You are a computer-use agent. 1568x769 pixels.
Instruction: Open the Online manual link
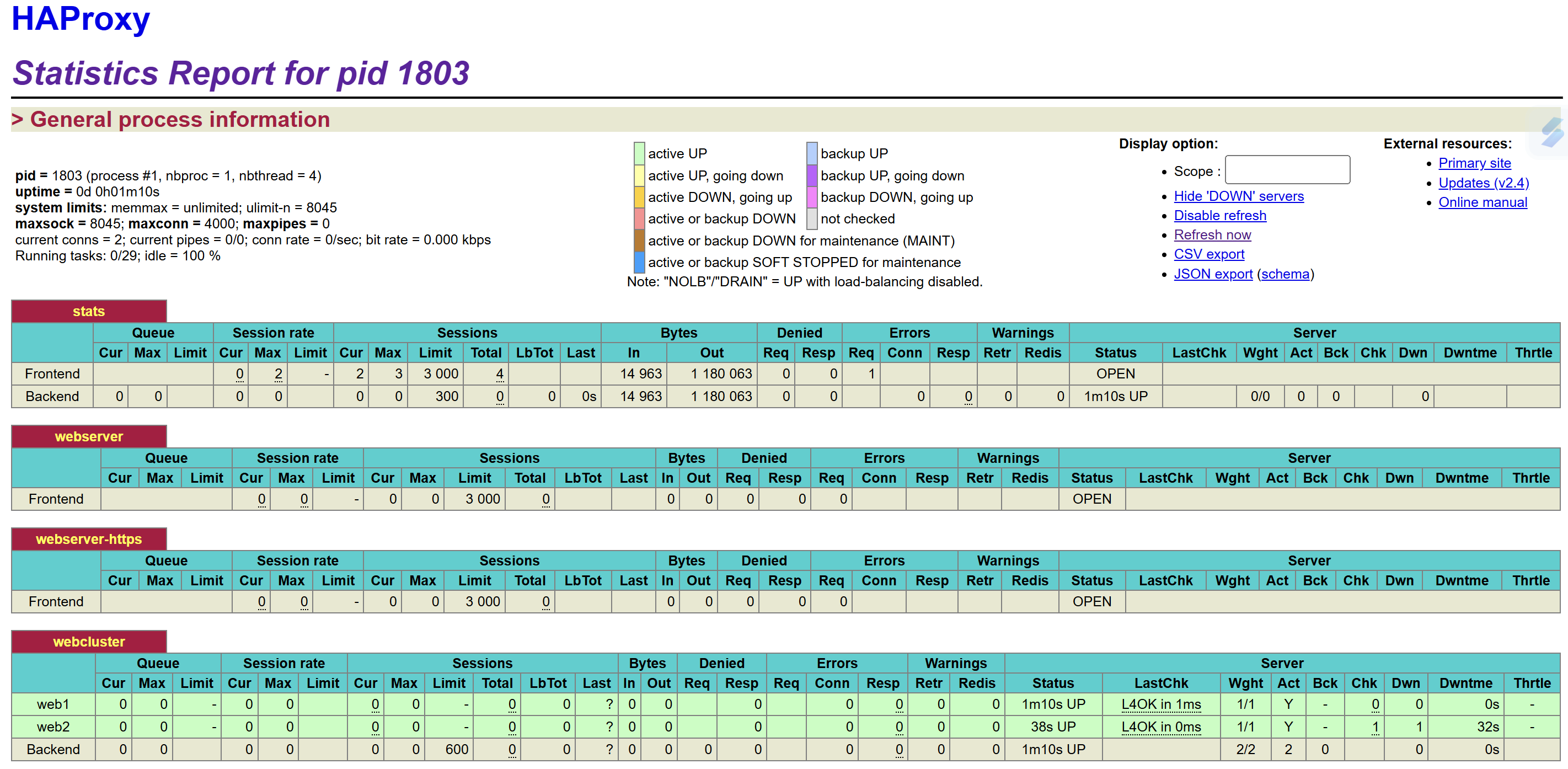coord(1482,202)
